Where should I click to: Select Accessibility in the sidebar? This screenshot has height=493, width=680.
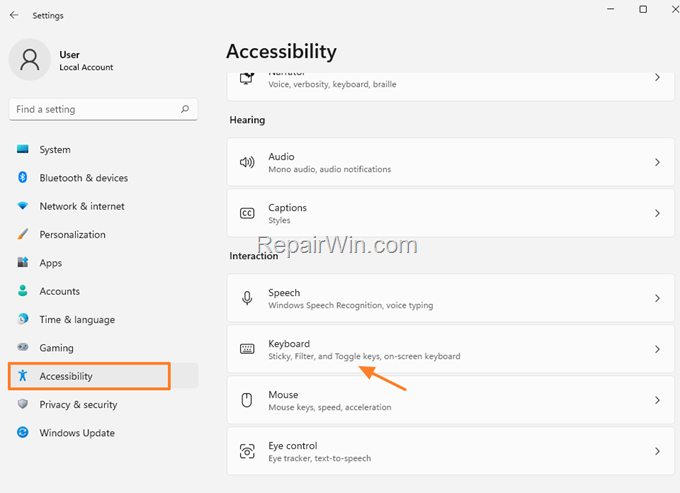point(103,376)
